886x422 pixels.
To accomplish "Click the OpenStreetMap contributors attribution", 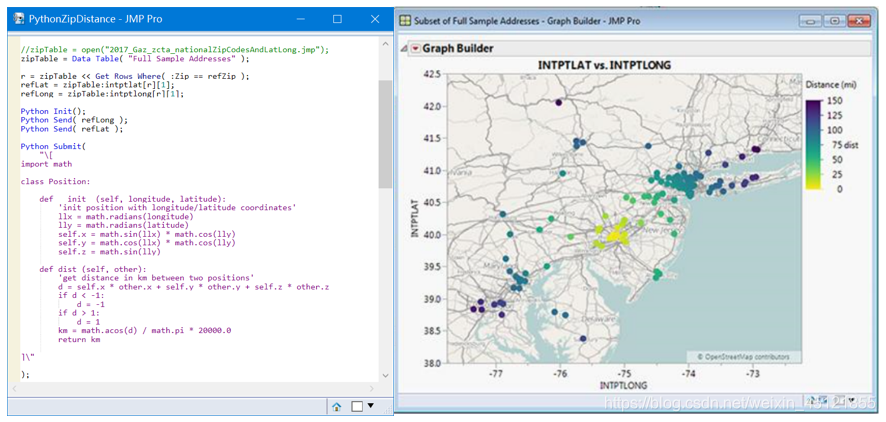I will tap(742, 357).
